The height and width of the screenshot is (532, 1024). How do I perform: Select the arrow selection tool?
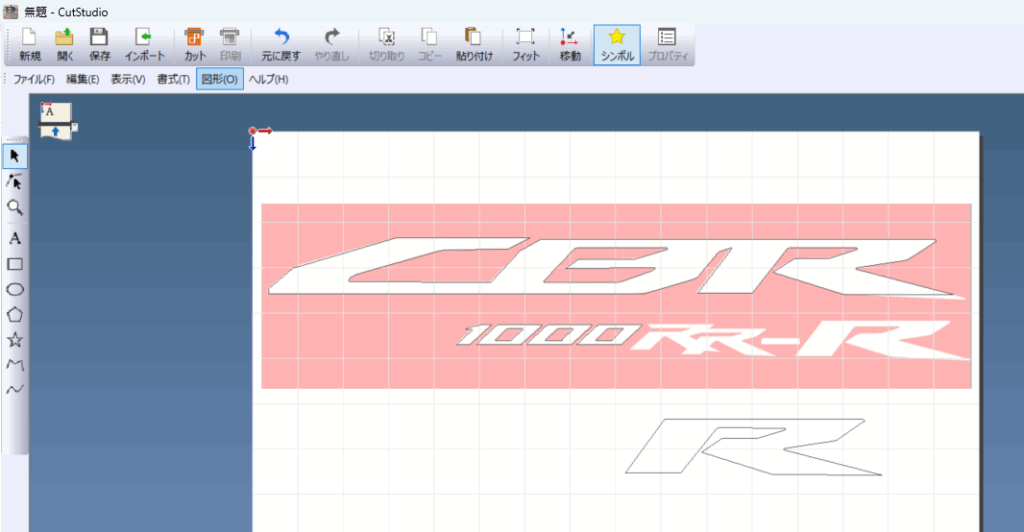click(x=14, y=157)
